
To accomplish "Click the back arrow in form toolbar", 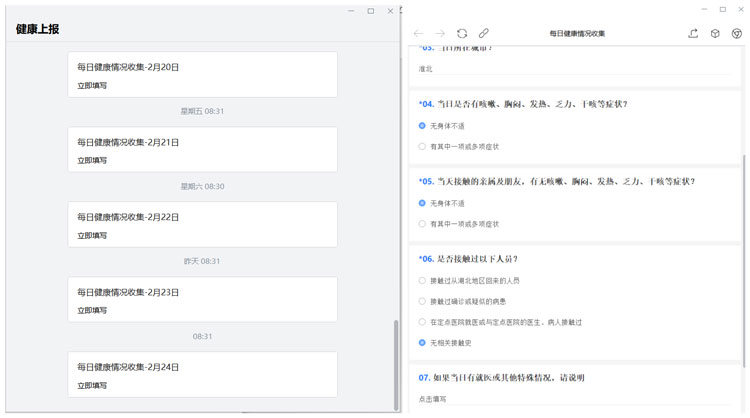I will coord(418,33).
